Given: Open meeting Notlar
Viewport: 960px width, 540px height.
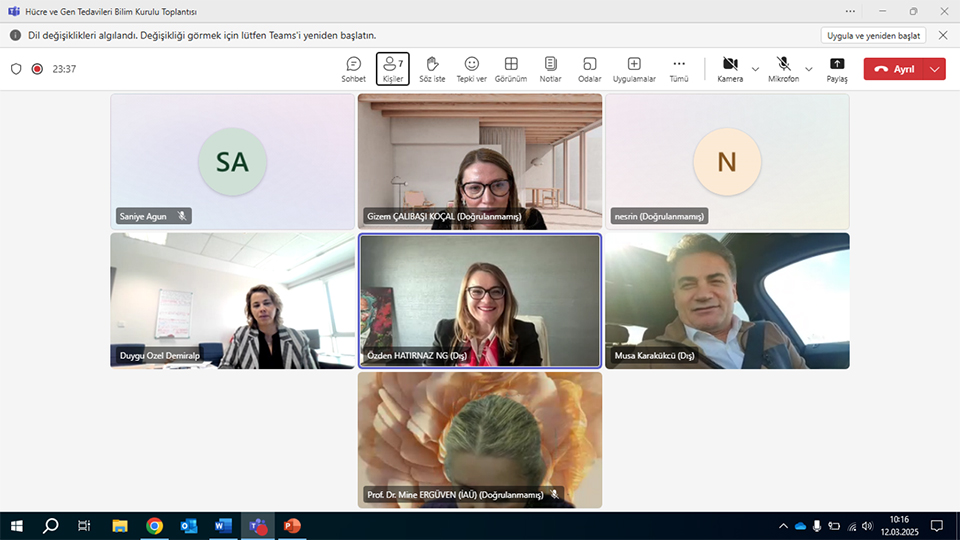Looking at the screenshot, I should point(550,69).
